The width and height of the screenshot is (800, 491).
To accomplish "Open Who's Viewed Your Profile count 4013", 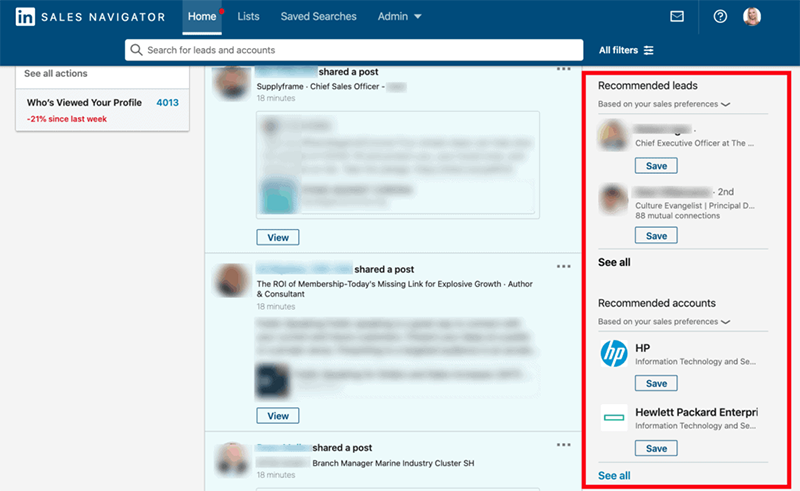I will click(167, 103).
